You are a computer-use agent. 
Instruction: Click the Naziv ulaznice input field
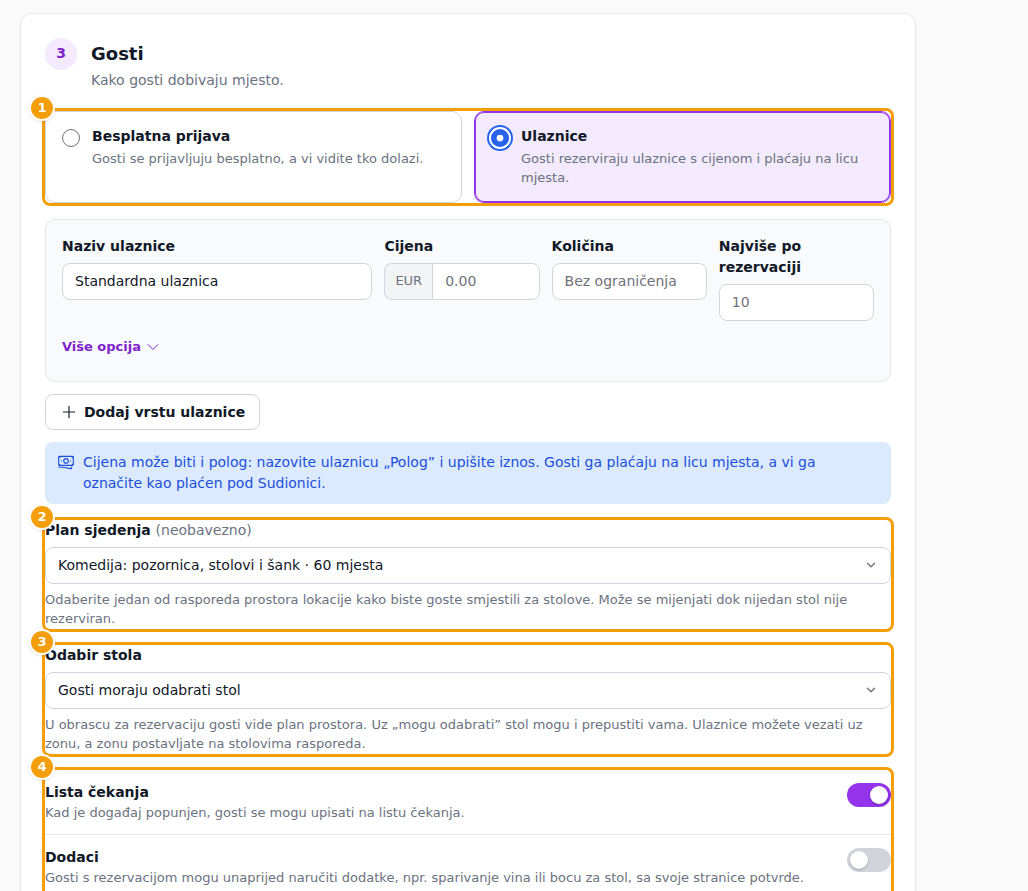217,282
